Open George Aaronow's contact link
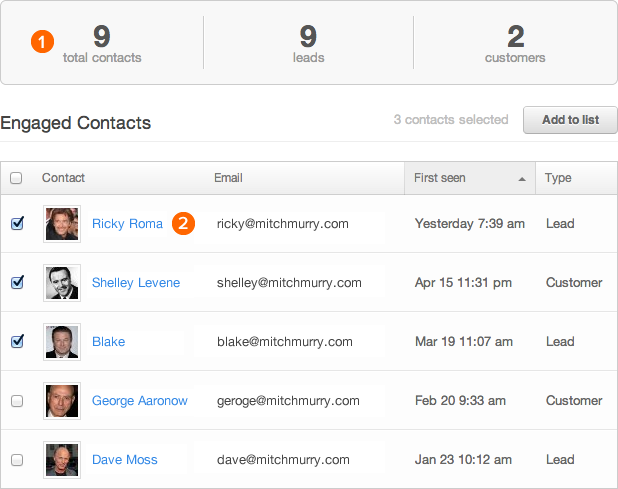The height and width of the screenshot is (489, 618). click(140, 401)
